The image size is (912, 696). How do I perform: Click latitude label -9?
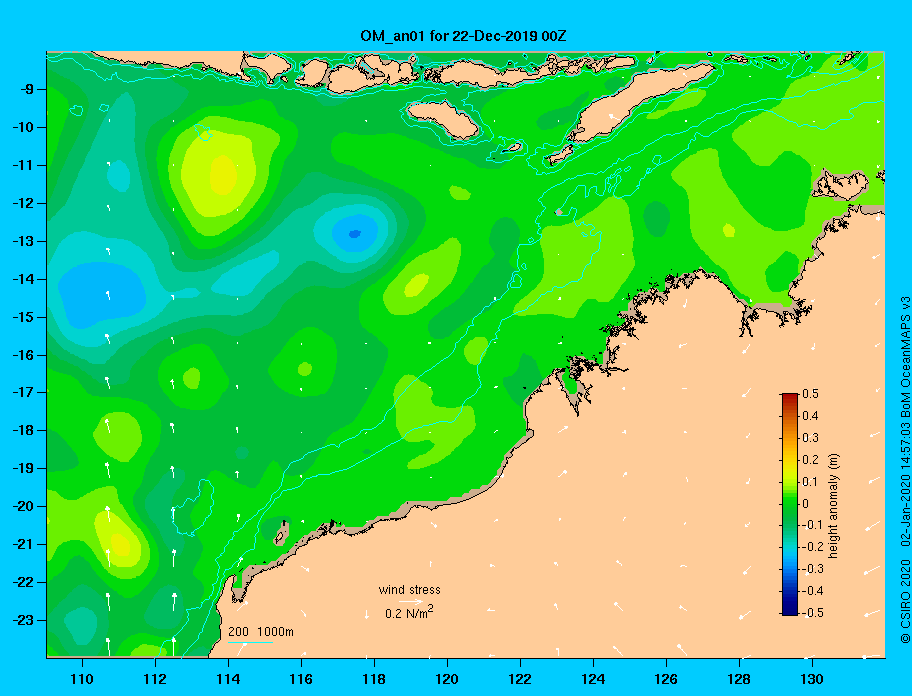pyautogui.click(x=26, y=89)
